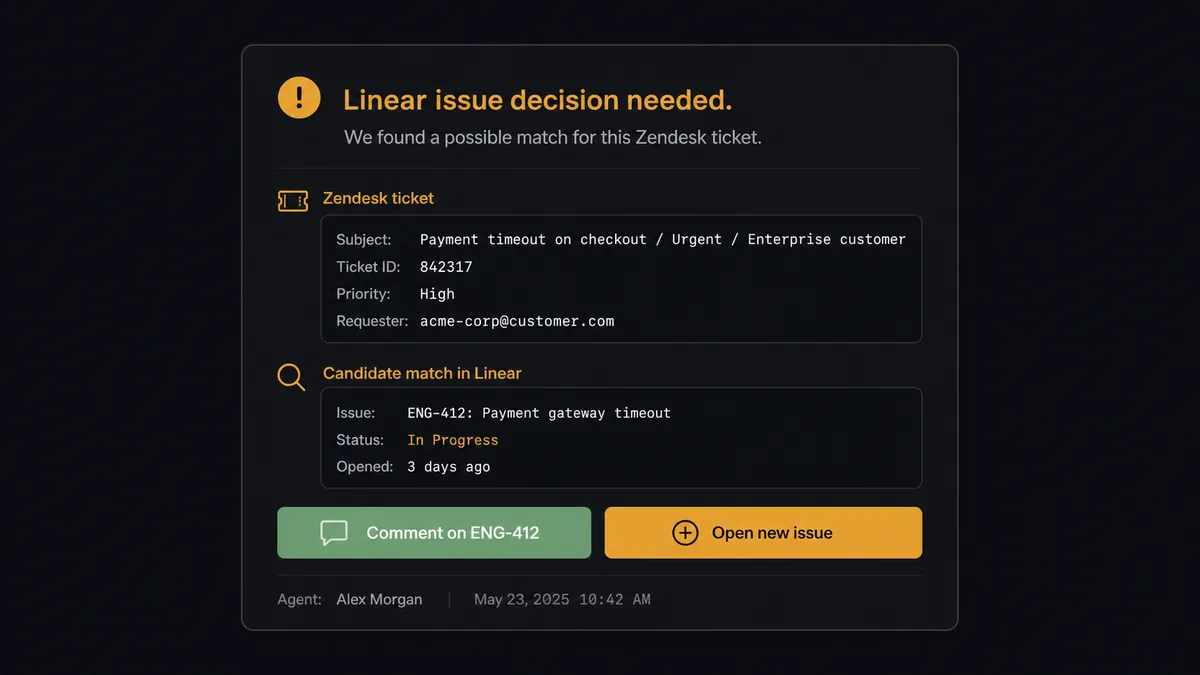Screen dimensions: 1200x675
Task: Comment on ENG-412 button
Action: pyautogui.click(x=434, y=533)
